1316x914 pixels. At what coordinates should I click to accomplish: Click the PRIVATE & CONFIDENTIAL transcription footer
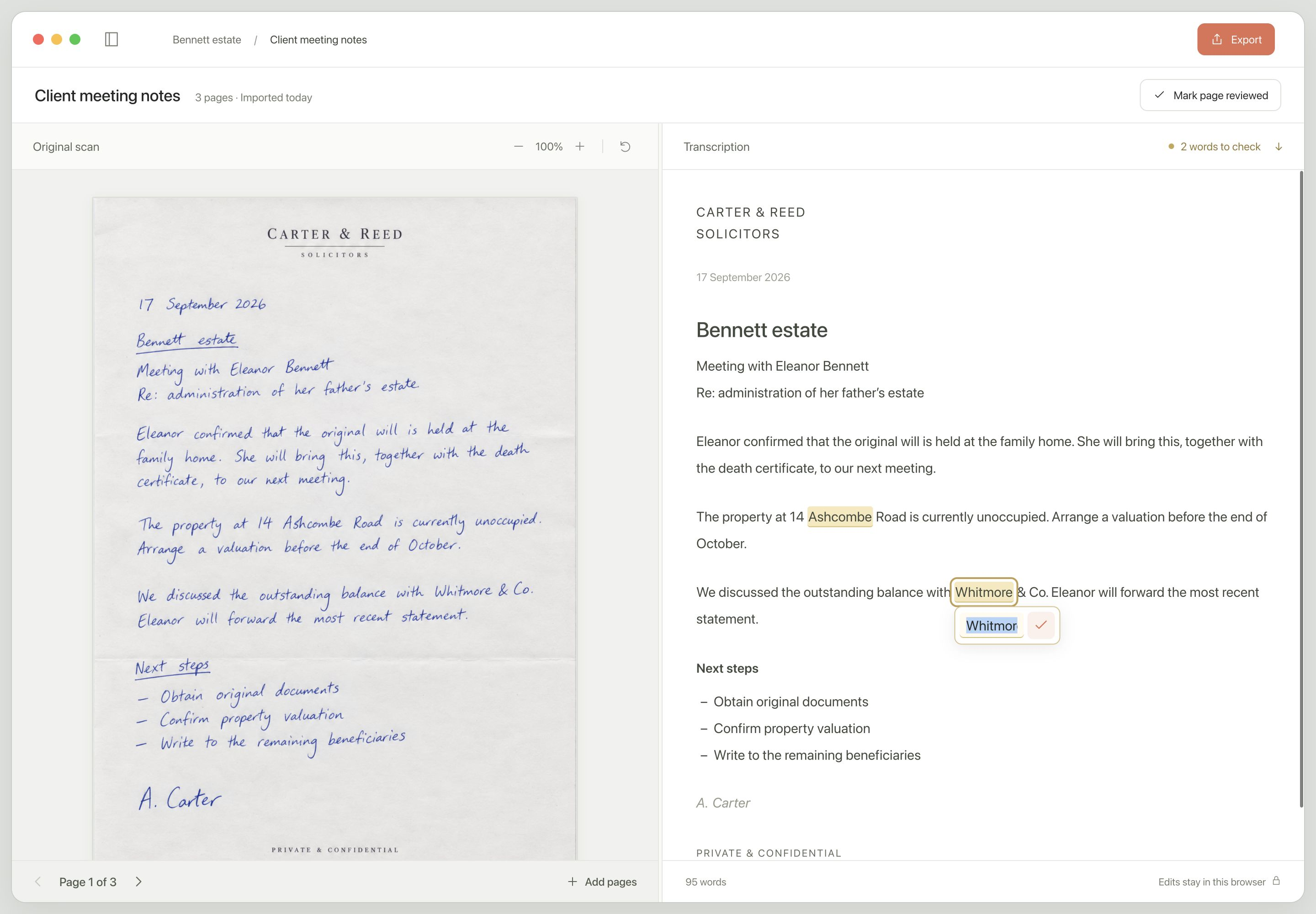769,853
